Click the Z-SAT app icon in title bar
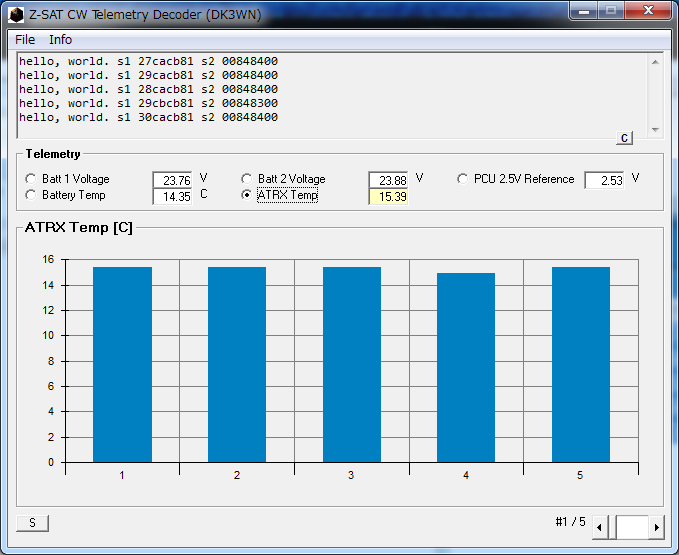Screen dimensions: 679x555 click(16, 15)
